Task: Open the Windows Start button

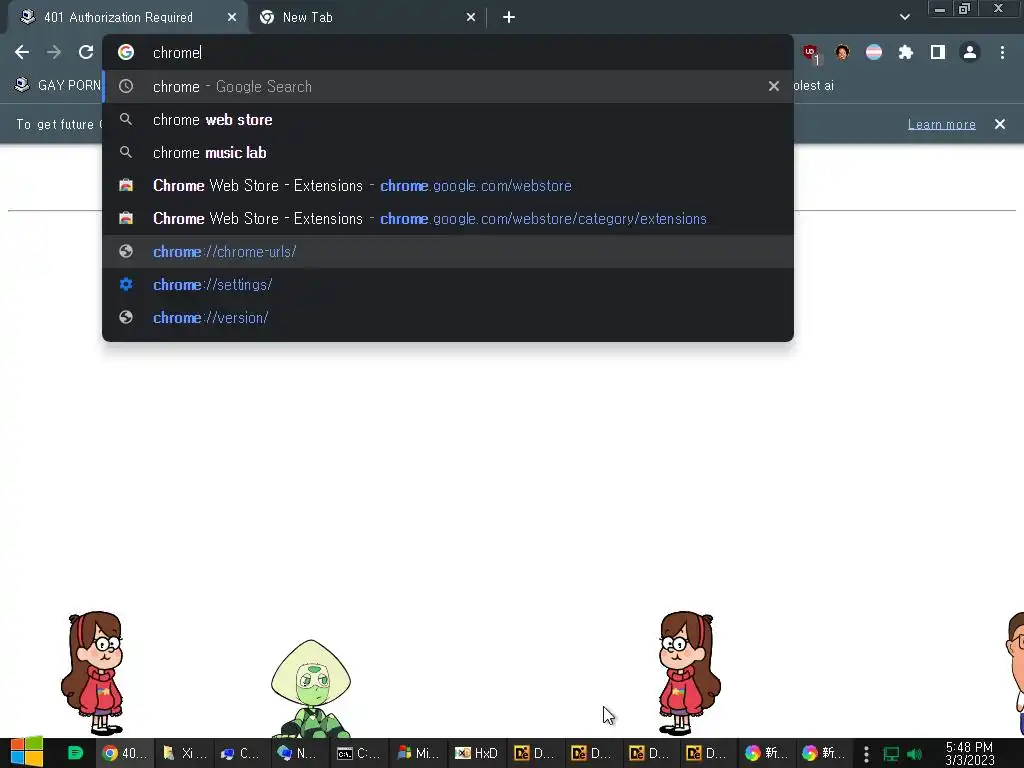Action: coord(26,752)
